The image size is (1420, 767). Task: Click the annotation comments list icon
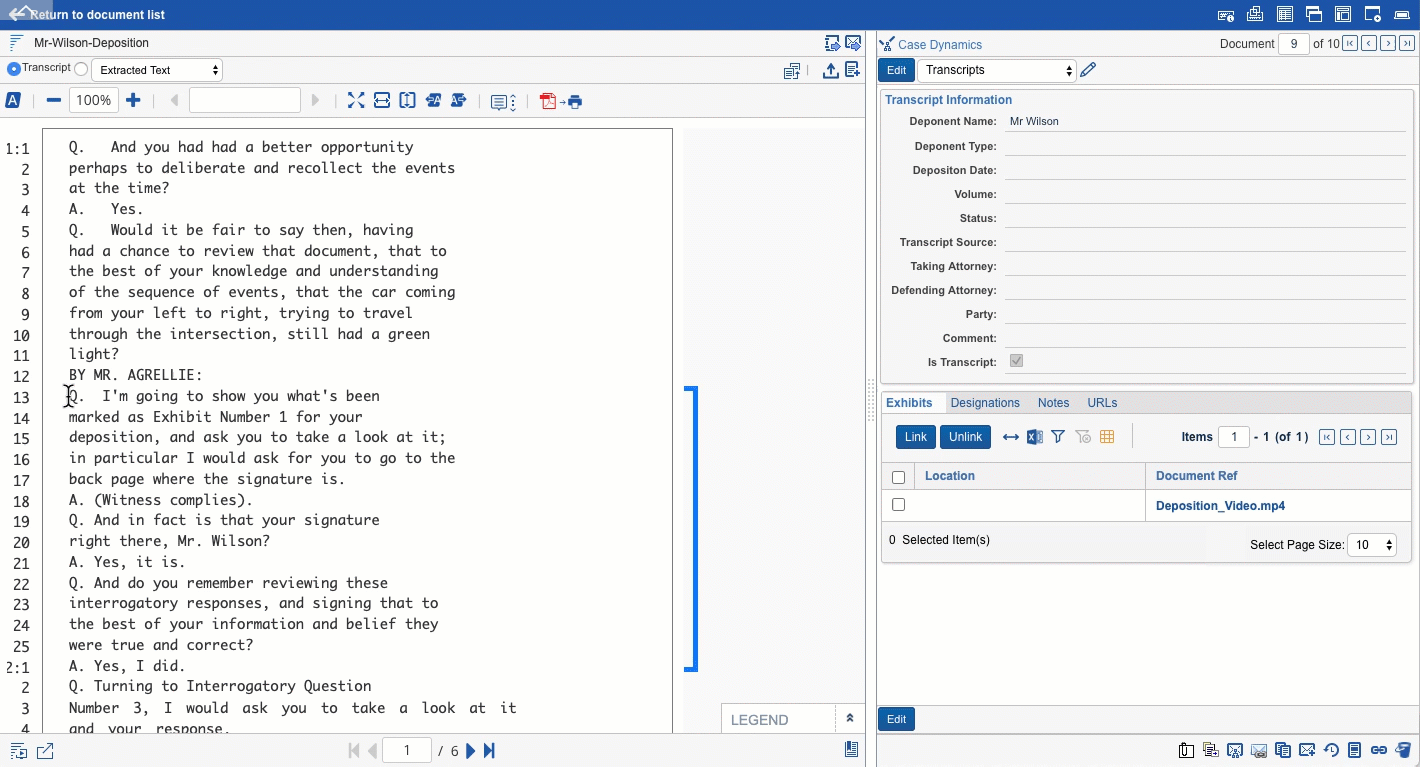[x=503, y=101]
